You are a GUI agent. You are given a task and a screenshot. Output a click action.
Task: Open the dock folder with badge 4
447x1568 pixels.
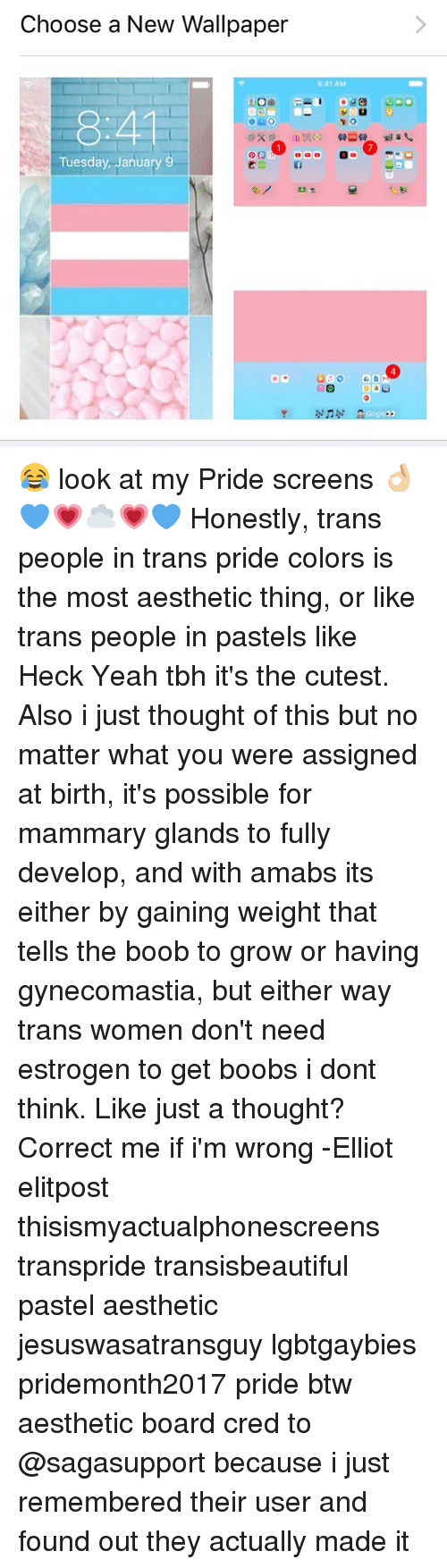tap(377, 376)
